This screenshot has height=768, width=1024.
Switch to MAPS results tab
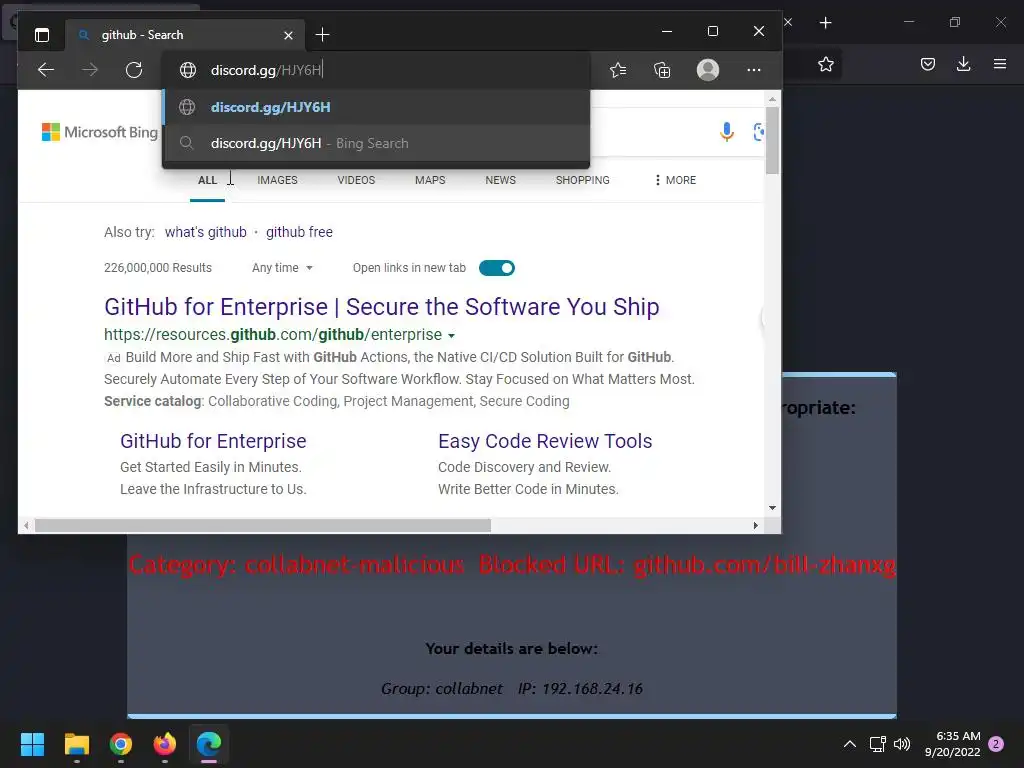click(430, 180)
